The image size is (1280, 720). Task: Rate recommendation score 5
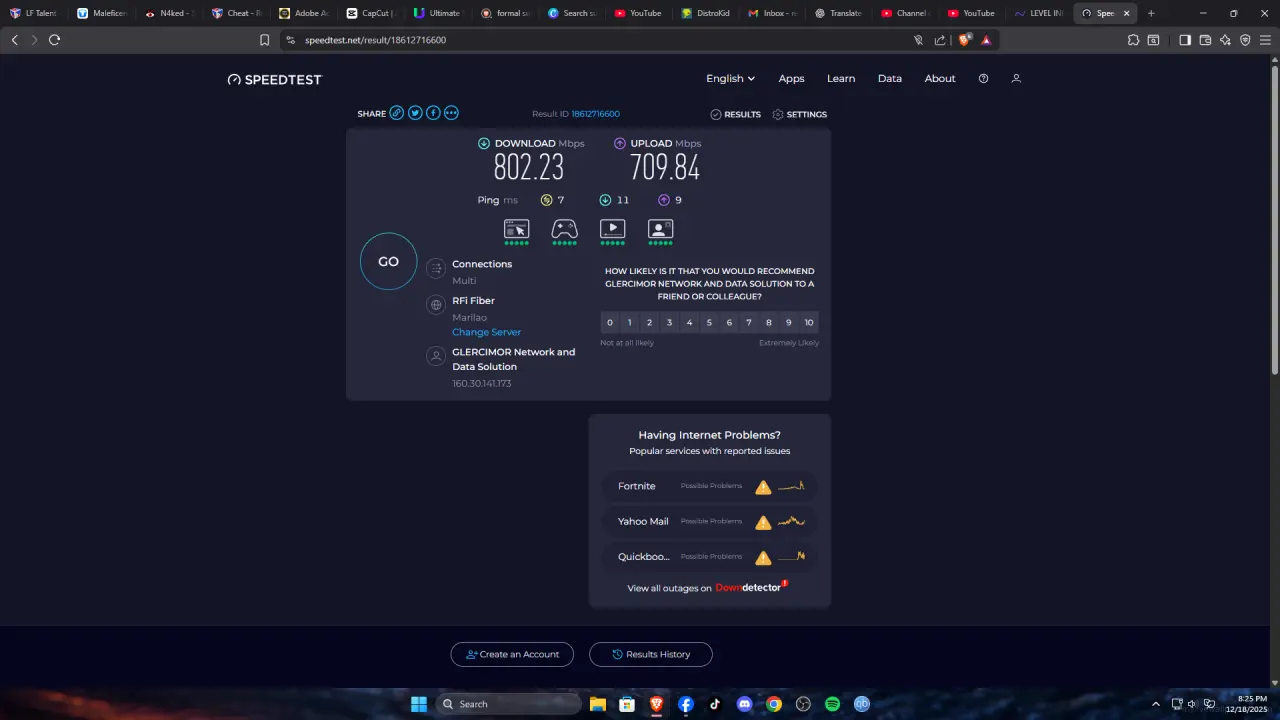coord(709,322)
